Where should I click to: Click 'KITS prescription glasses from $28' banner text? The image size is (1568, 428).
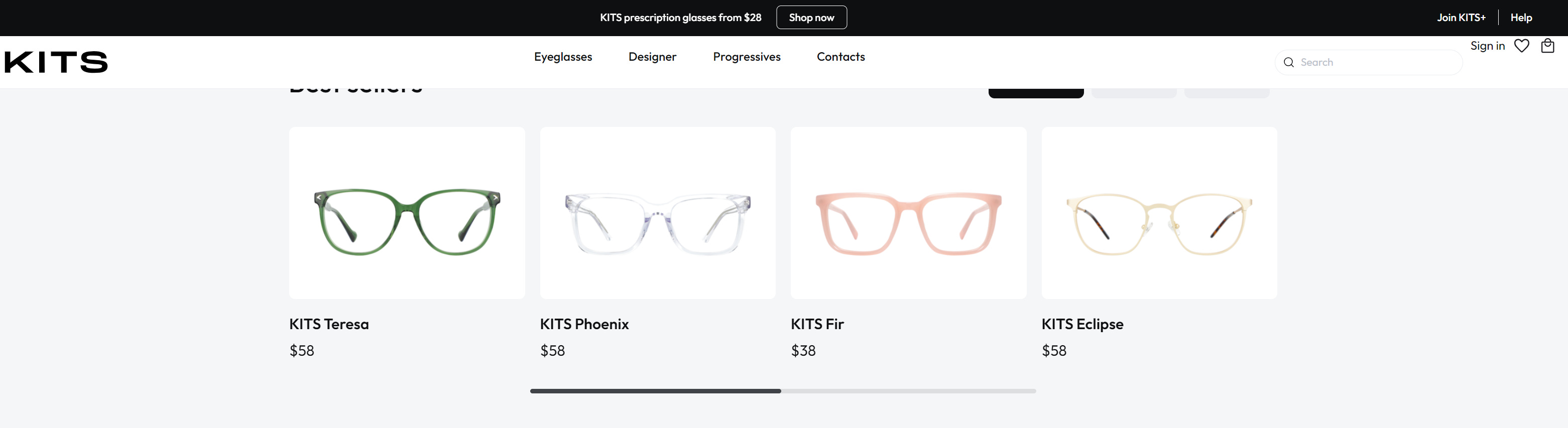tap(680, 18)
